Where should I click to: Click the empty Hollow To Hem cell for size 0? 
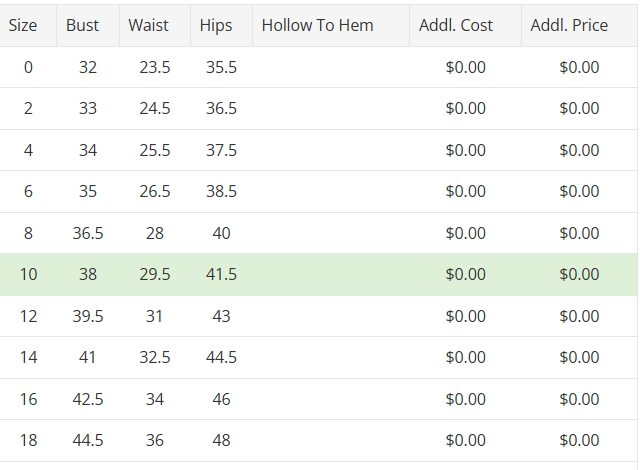tap(331, 67)
